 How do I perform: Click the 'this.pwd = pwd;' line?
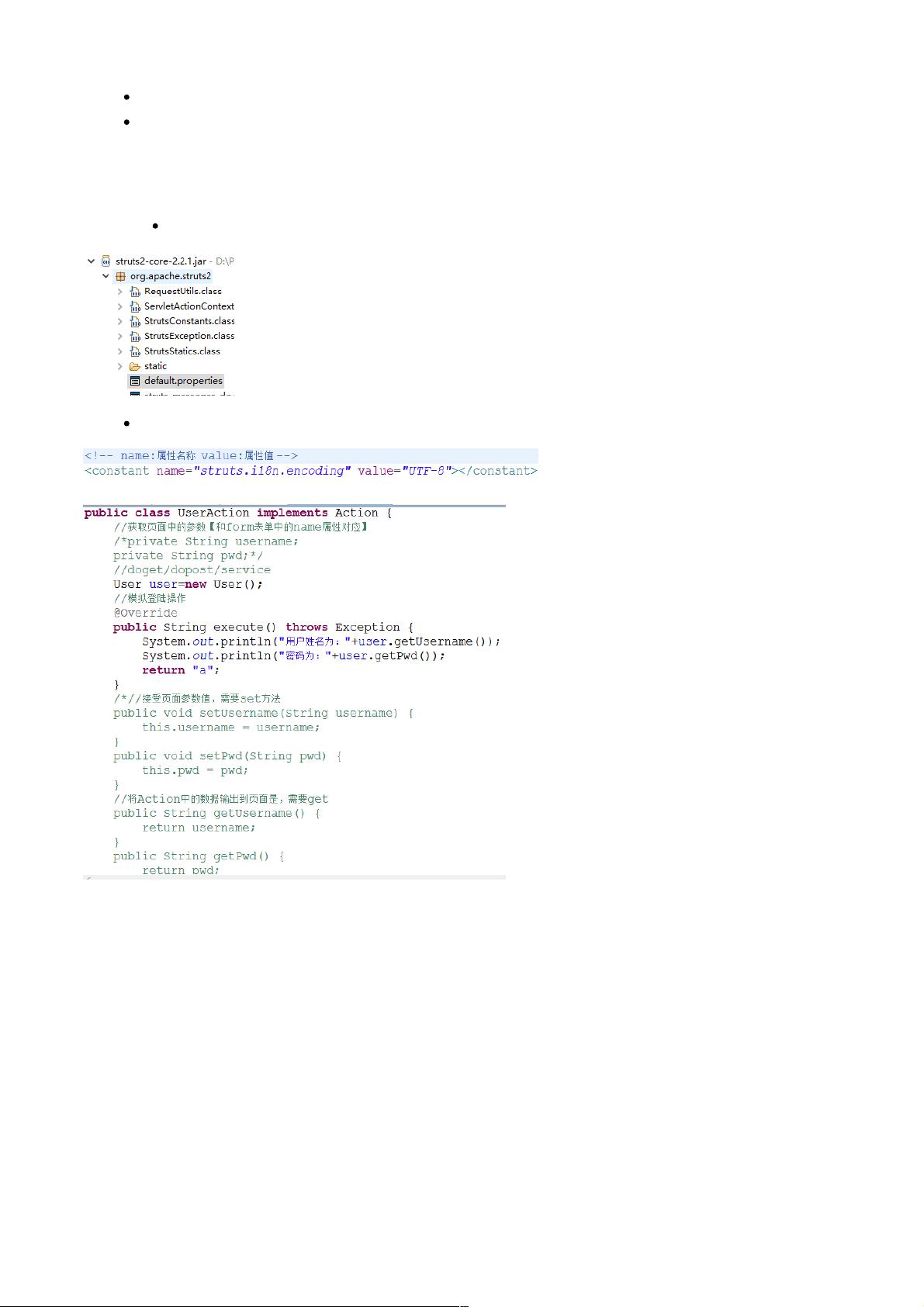click(195, 771)
